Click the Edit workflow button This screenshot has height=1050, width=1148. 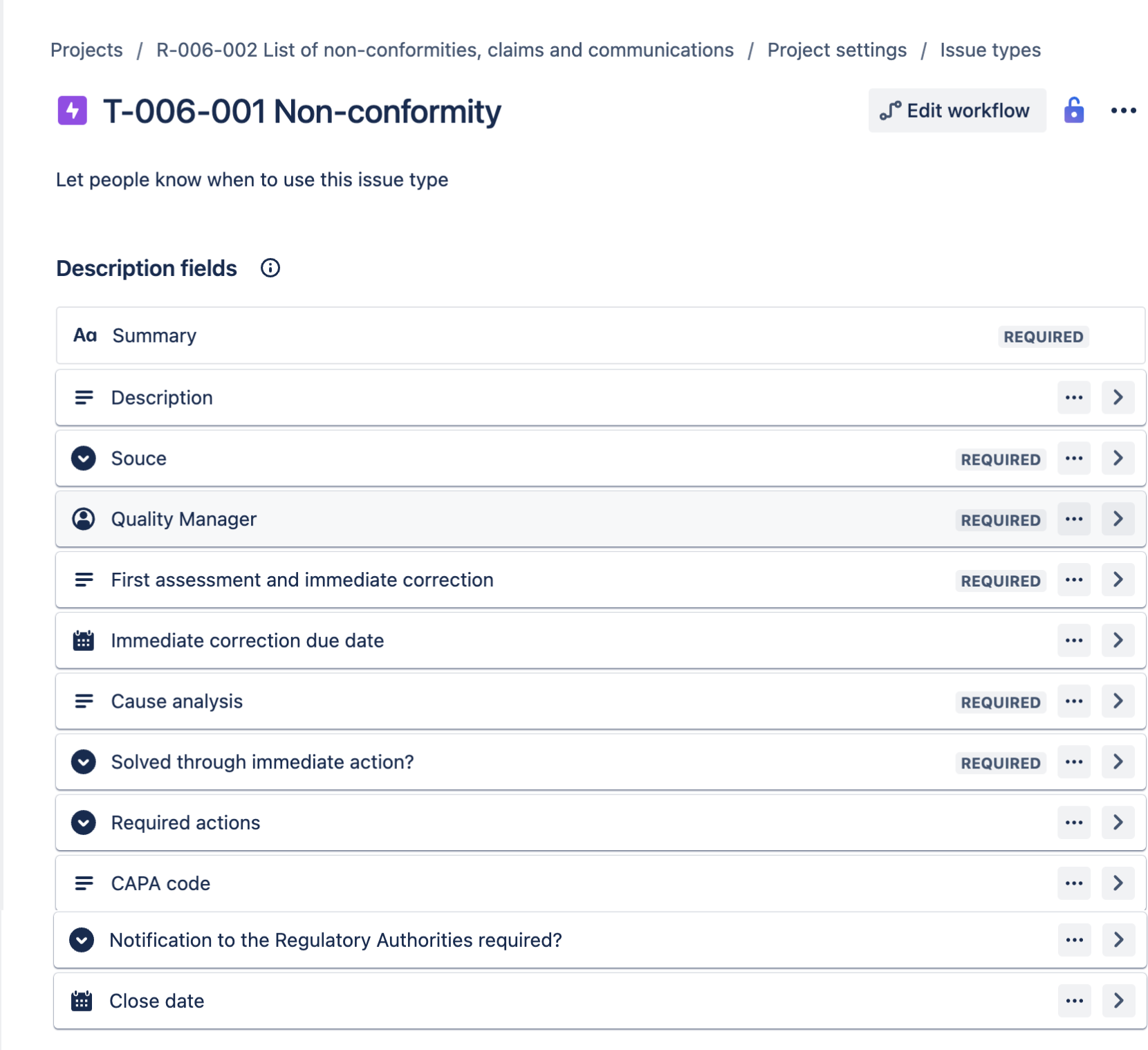956,111
